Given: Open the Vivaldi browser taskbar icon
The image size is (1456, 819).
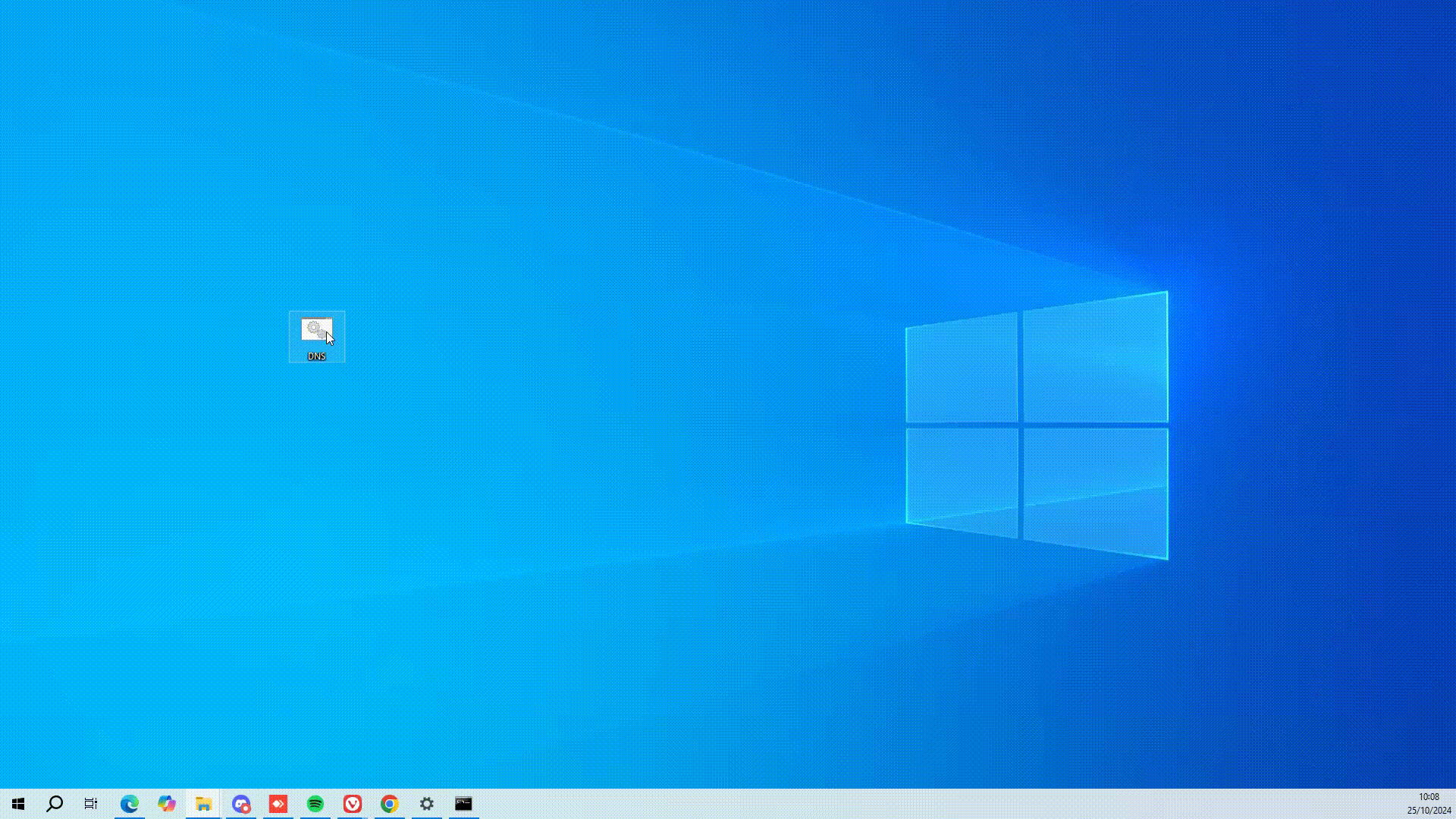Looking at the screenshot, I should (353, 804).
